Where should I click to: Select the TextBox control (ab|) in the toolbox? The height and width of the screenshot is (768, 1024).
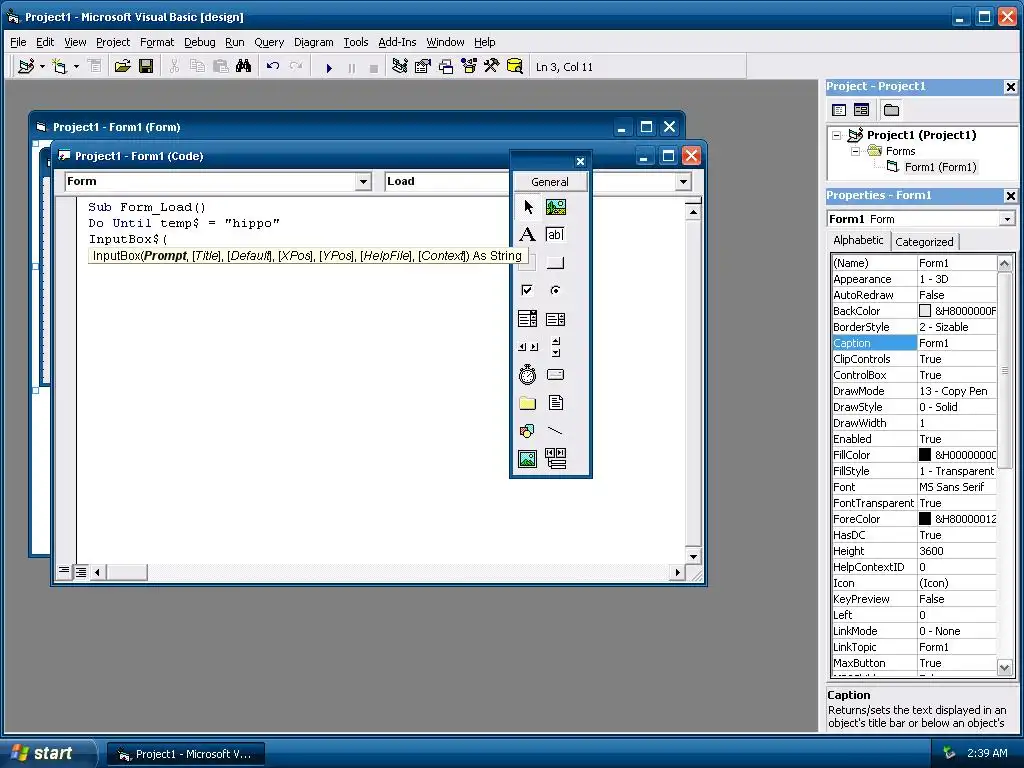tap(556, 234)
